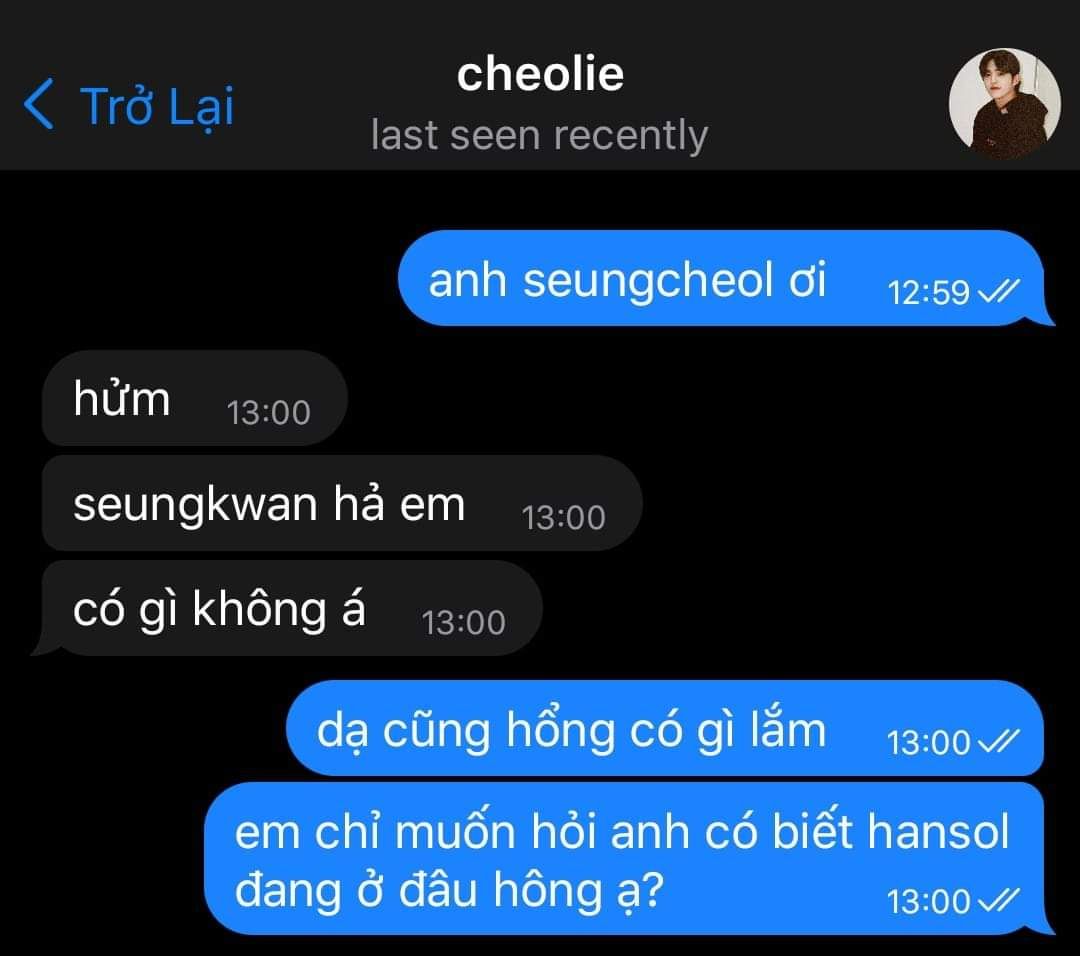
Task: Tap 13:00 timestamp on hansol message
Action: point(928,902)
